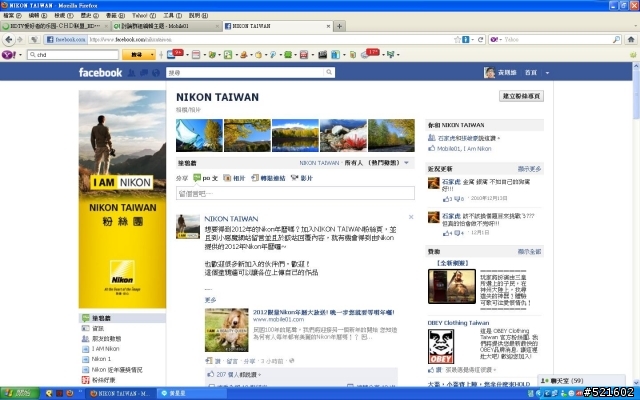Open the Facebook account dropdown arrow
This screenshot has width=640, height=400.
point(547,73)
